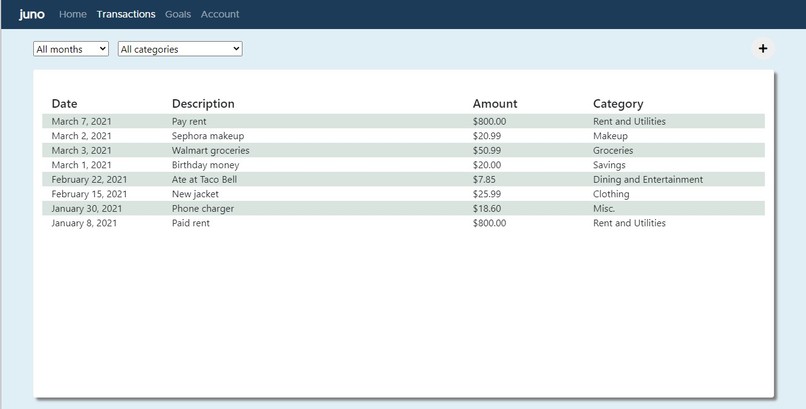Click the Groceries category cell
Image resolution: width=806 pixels, height=409 pixels.
click(x=613, y=151)
